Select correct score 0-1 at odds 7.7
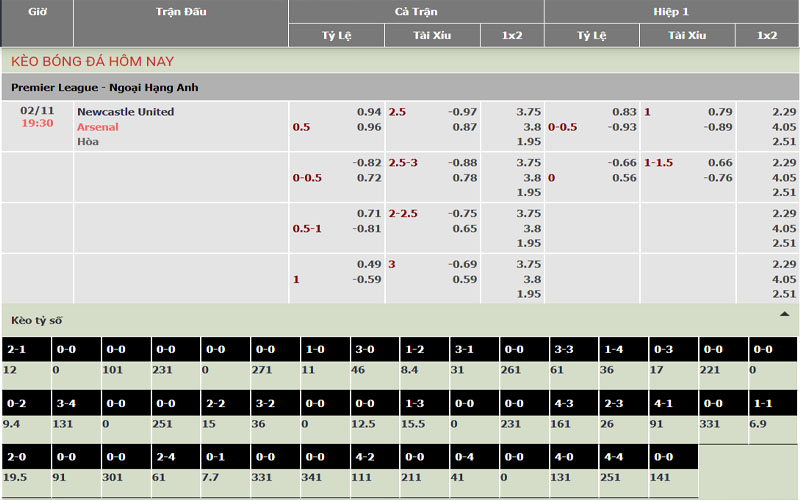This screenshot has height=500, width=800. pos(211,478)
